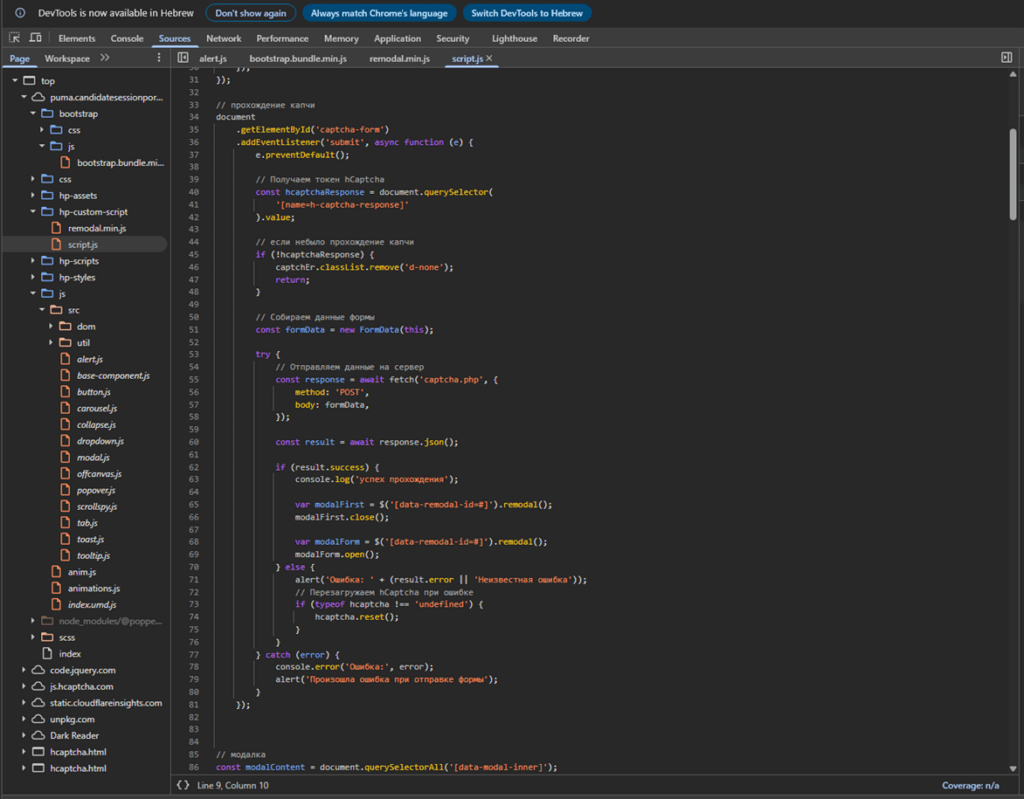The width and height of the screenshot is (1024, 799).
Task: Switch to remodal.min.js editor tab
Action: point(399,59)
